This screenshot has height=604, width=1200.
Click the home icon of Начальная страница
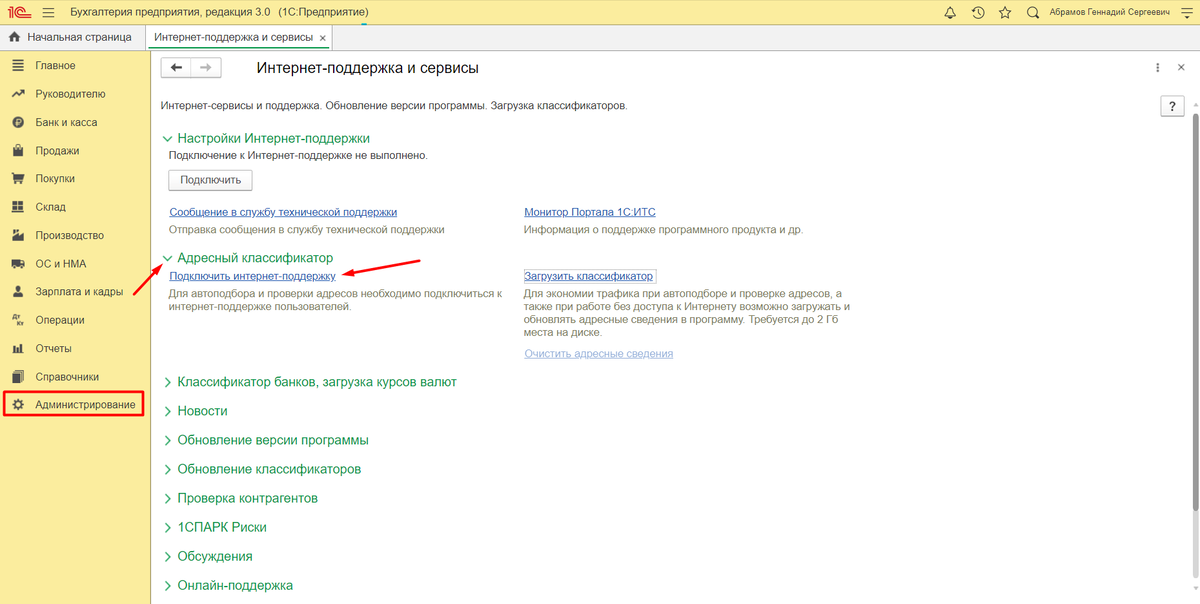(14, 37)
